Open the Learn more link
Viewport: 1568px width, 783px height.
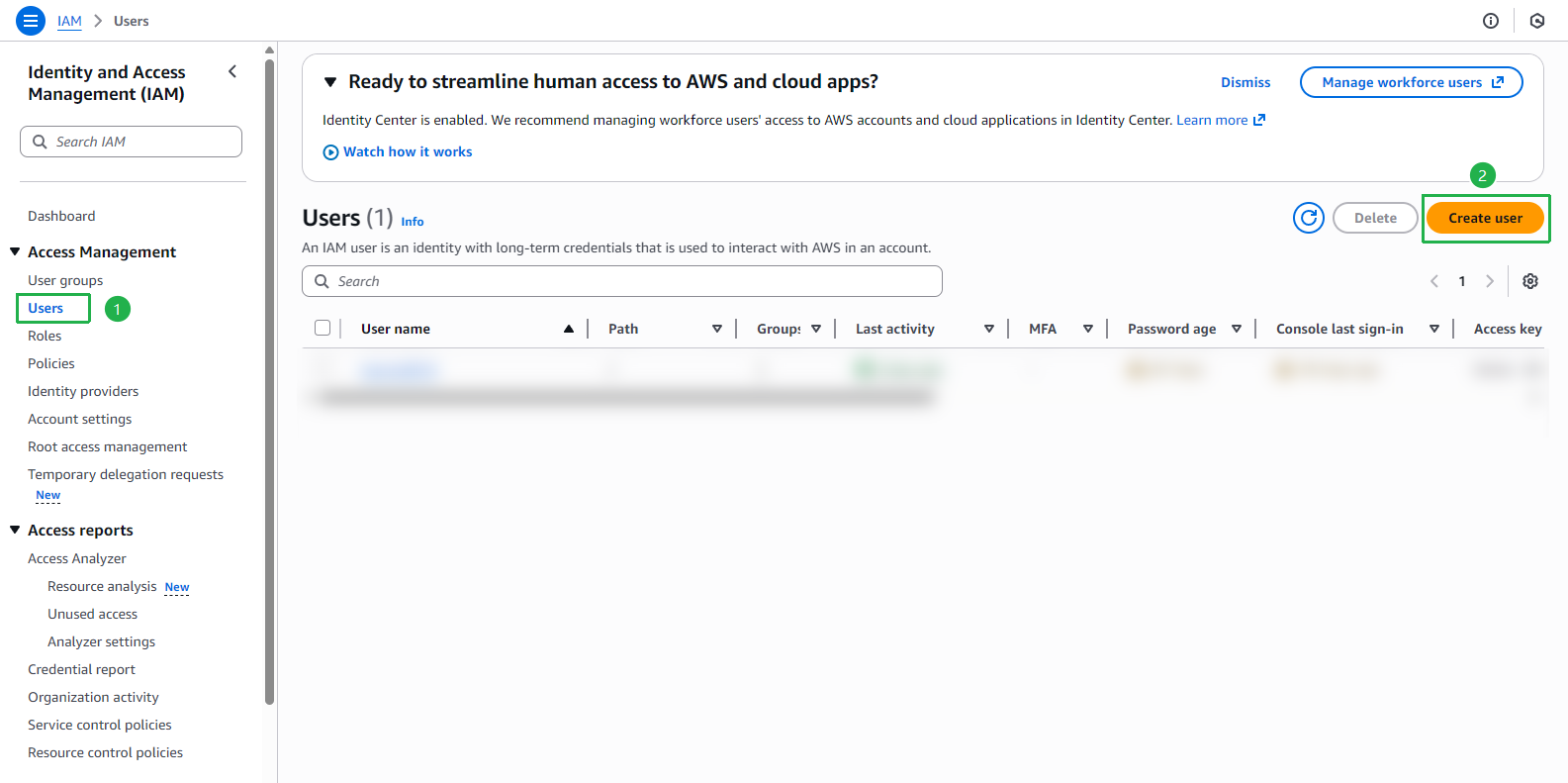(x=1212, y=120)
